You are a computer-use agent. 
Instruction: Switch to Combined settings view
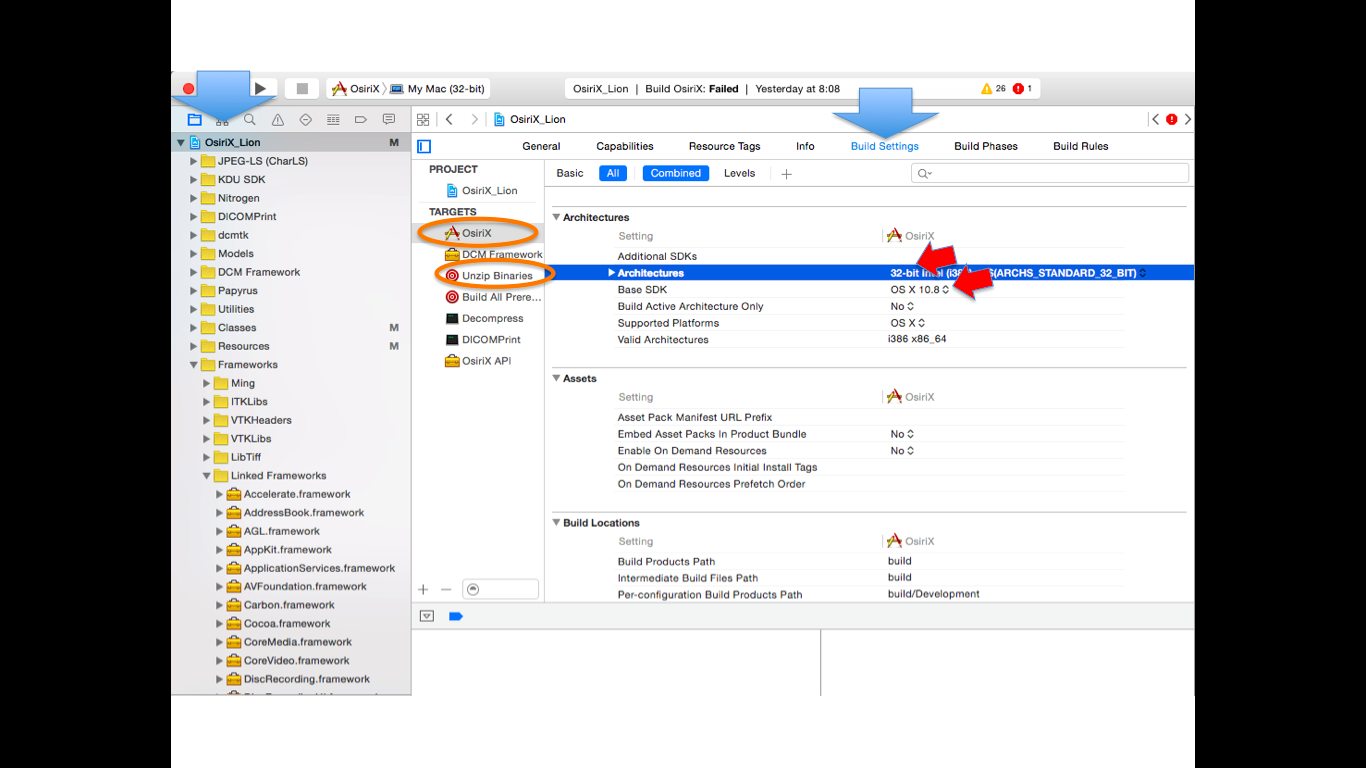(x=676, y=173)
